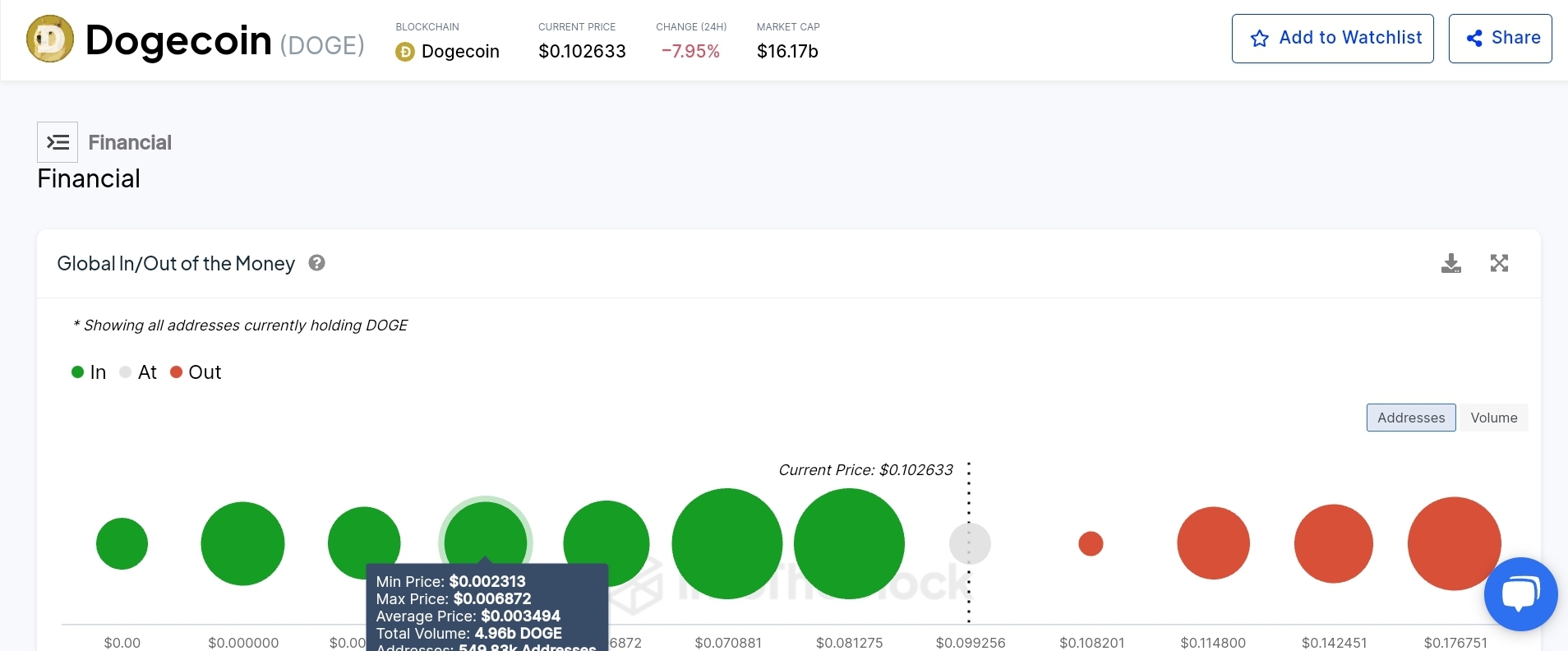Click the smallest red Out bubble
This screenshot has width=1568, height=651.
pos(1091,543)
